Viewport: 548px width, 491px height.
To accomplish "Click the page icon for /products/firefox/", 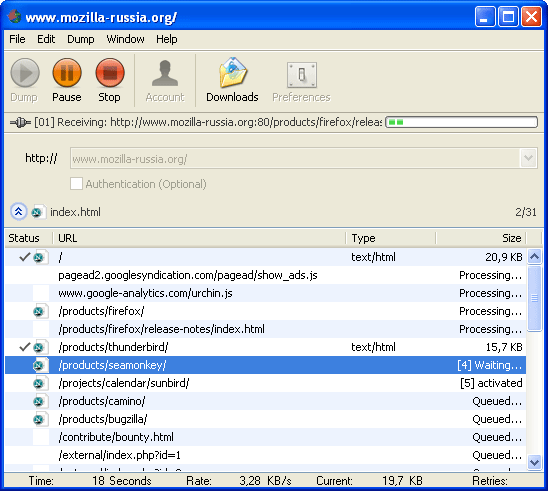I will pyautogui.click(x=41, y=311).
